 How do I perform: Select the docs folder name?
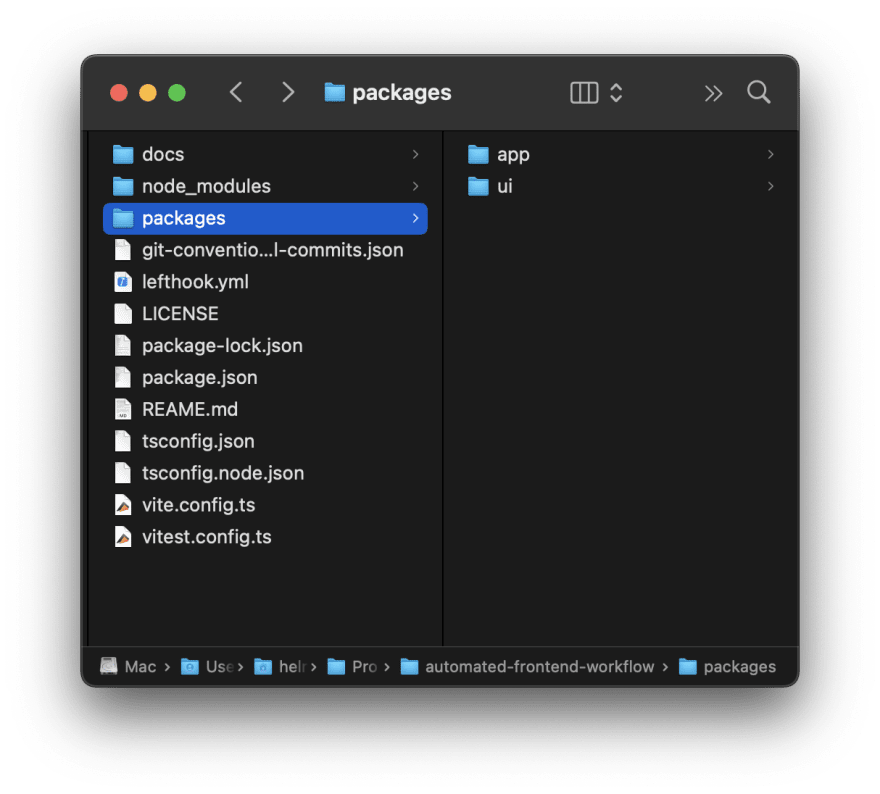tap(163, 154)
